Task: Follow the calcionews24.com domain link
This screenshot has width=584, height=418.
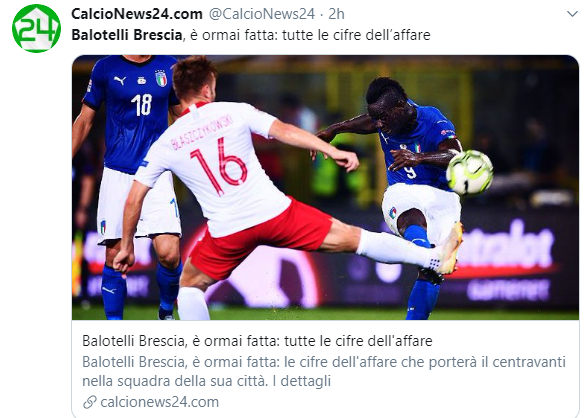Action: pyautogui.click(x=159, y=402)
